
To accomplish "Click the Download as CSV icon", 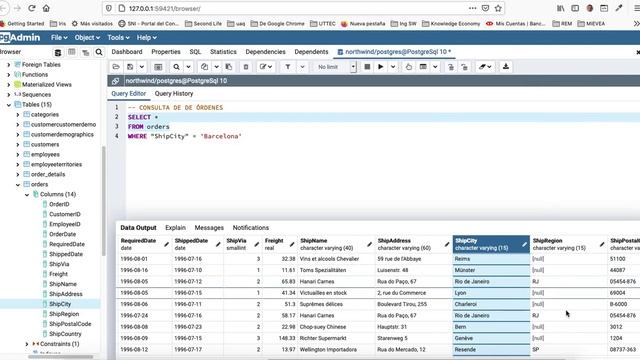I will tap(506, 67).
